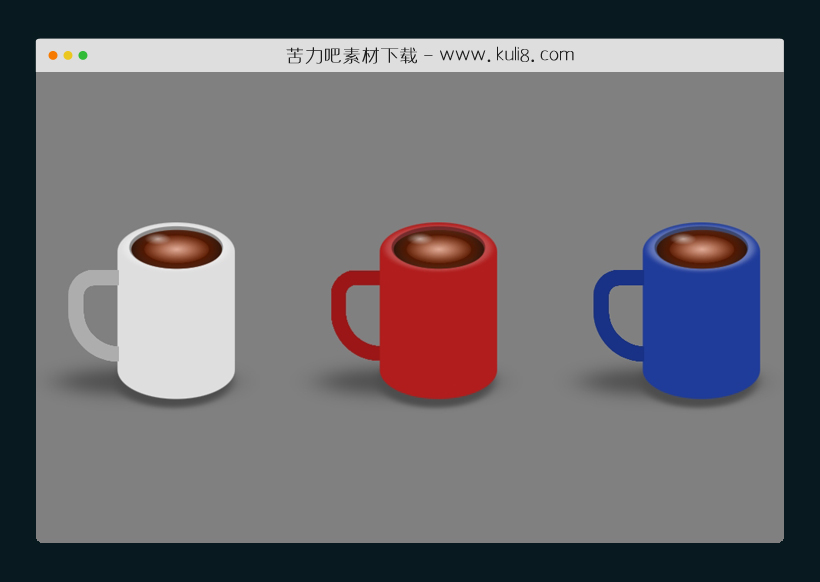Click the coffee inside the white mug
Screen dimensions: 820x582
click(178, 250)
